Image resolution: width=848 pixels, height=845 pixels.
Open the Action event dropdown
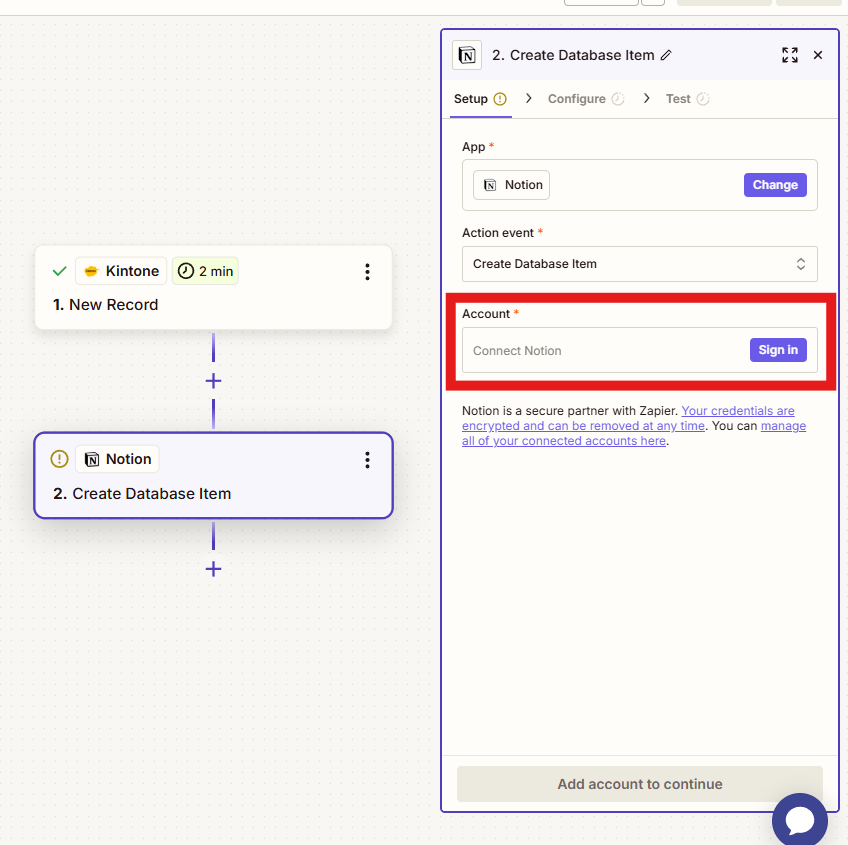639,264
